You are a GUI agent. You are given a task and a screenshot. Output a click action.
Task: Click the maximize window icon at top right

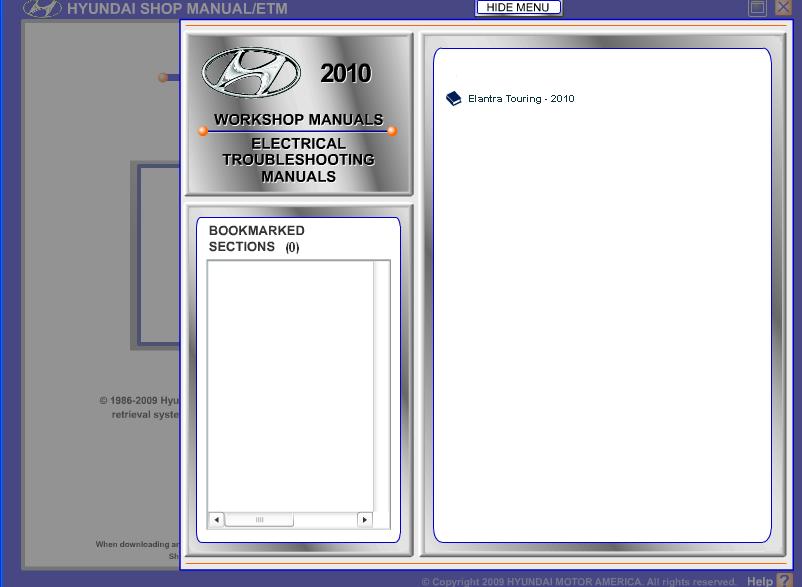pos(758,8)
